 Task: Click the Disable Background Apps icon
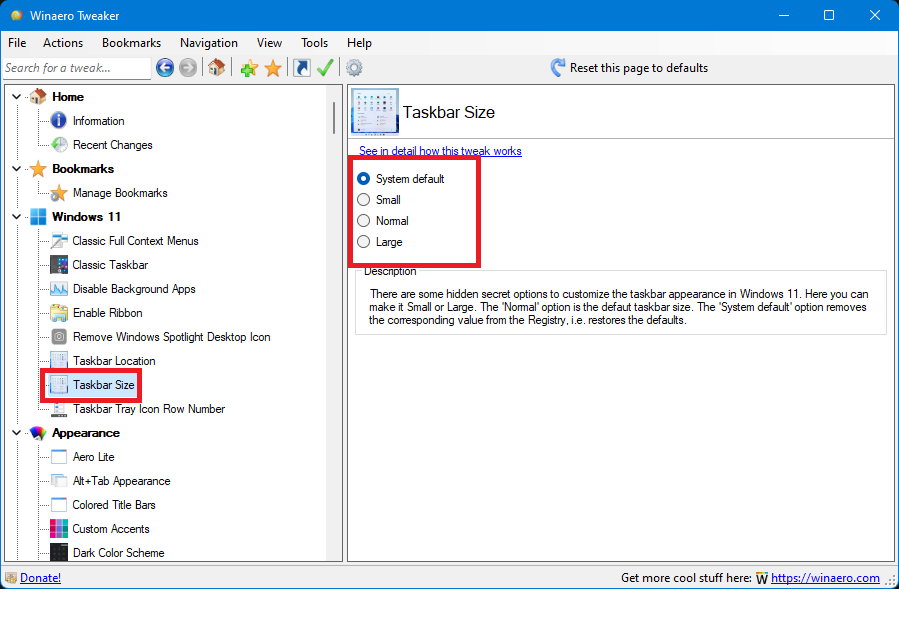[x=59, y=289]
